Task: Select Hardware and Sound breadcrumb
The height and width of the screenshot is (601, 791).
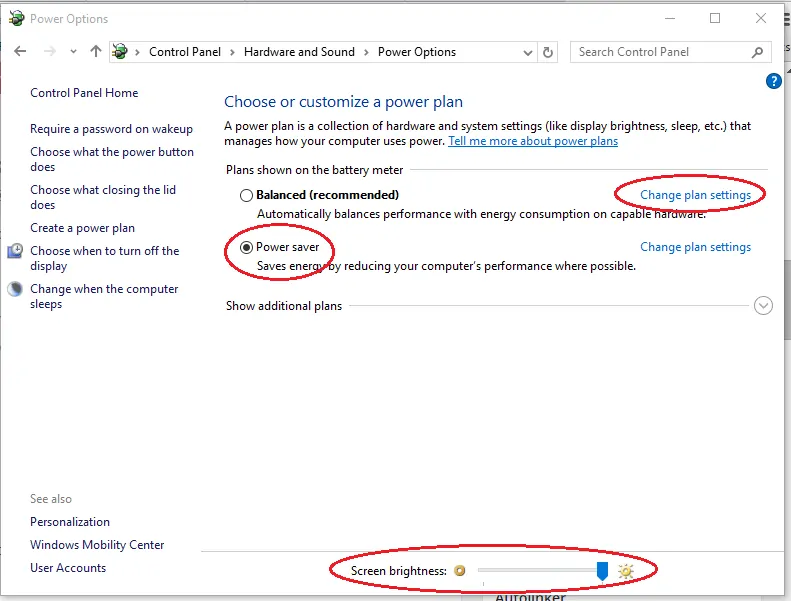Action: coord(299,52)
